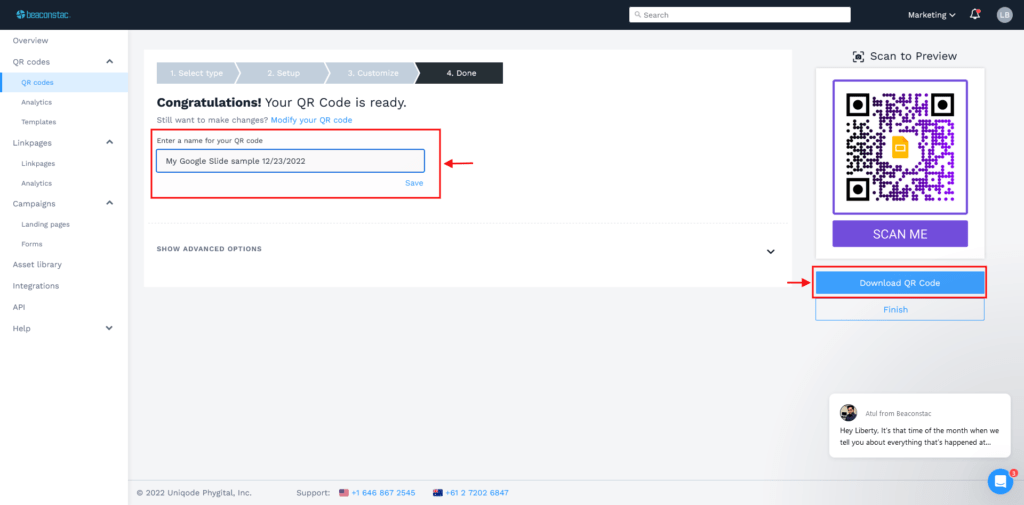Click the Scan to Preview icon
Viewport: 1024px width, 505px height.
coord(858,57)
